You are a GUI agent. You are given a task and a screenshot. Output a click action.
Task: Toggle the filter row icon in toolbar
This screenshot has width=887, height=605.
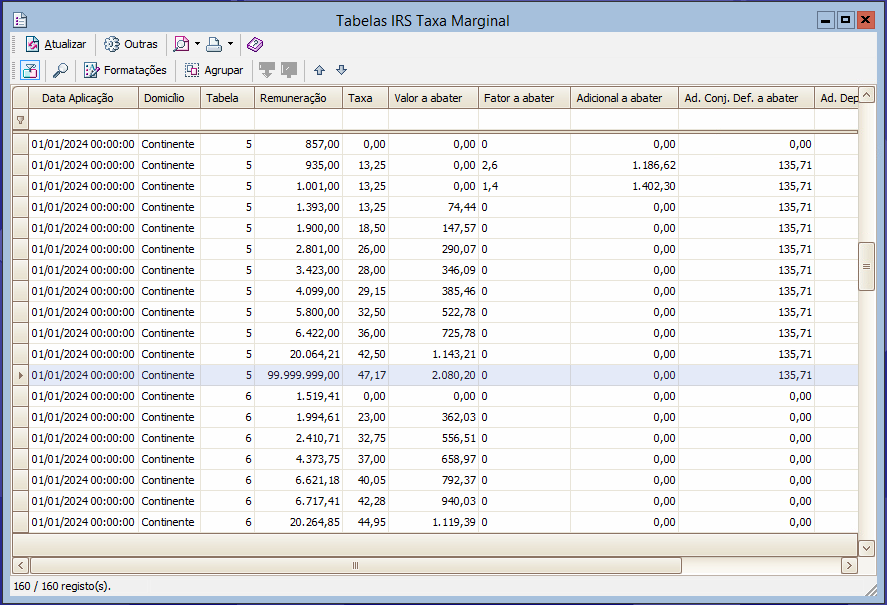(x=29, y=70)
